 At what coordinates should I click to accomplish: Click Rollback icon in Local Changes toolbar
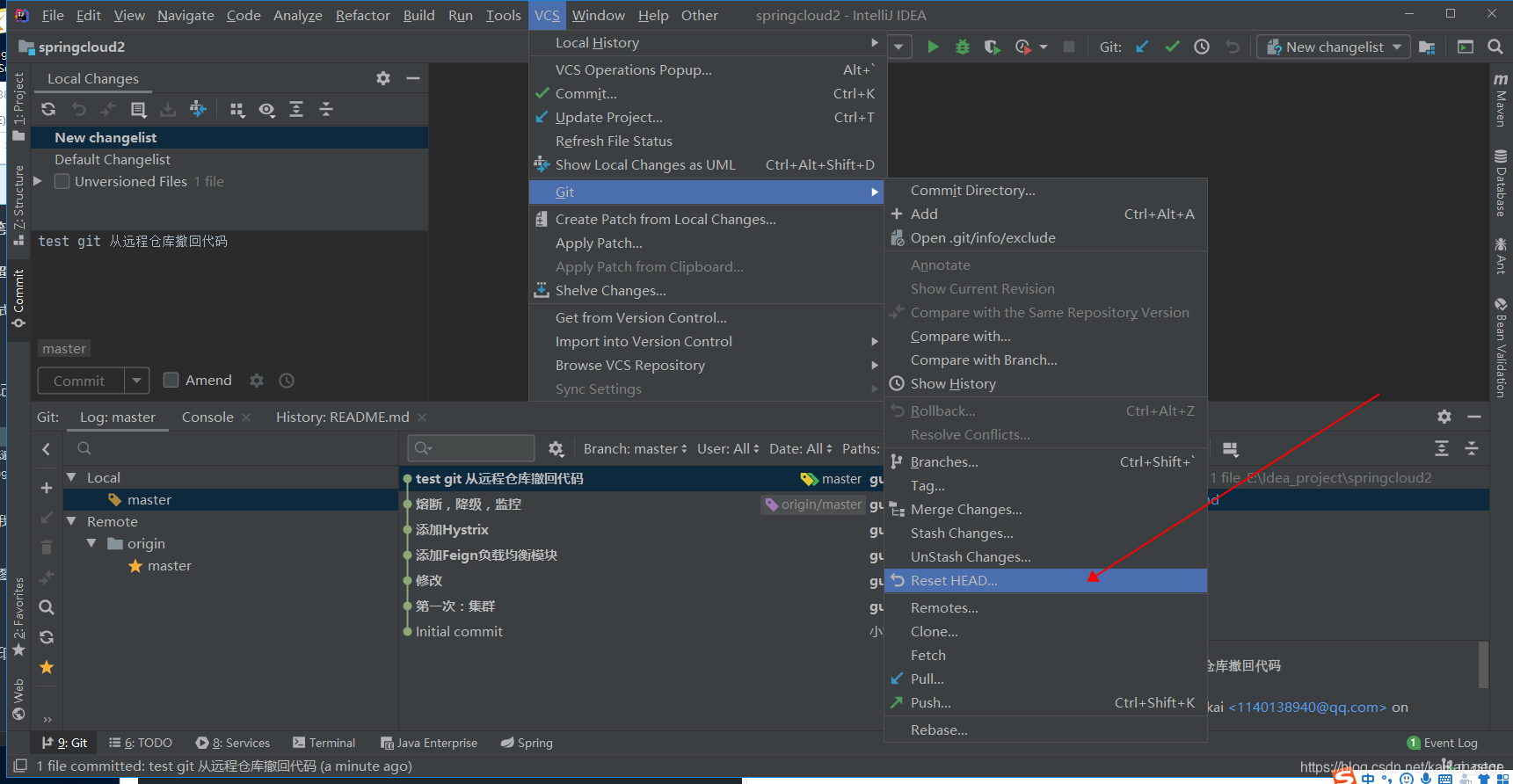point(79,109)
